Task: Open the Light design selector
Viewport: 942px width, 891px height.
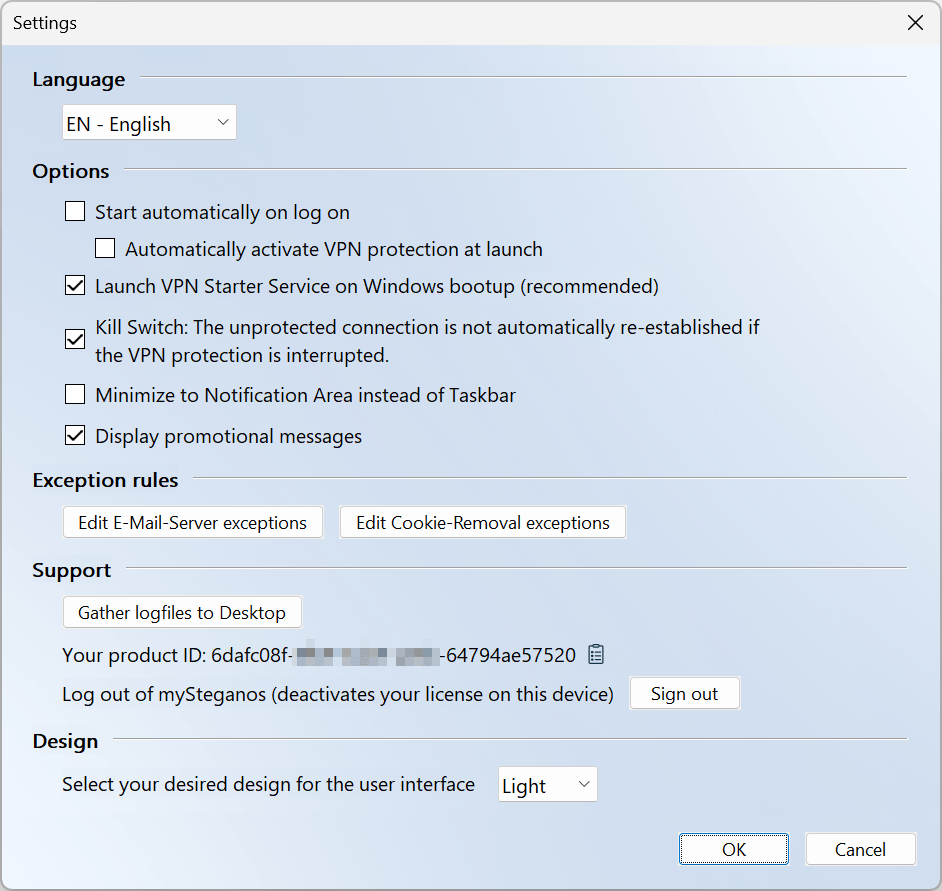Action: (x=547, y=784)
